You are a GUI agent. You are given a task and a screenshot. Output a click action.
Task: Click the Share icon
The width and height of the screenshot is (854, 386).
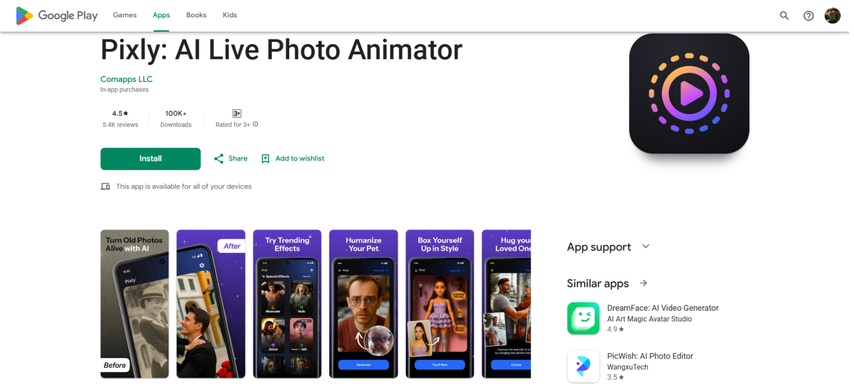218,158
